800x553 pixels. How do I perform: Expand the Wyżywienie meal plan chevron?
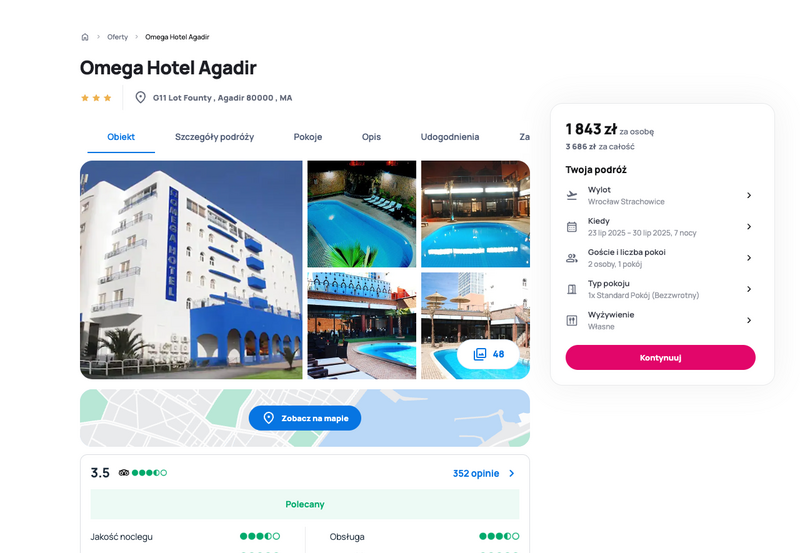point(749,320)
